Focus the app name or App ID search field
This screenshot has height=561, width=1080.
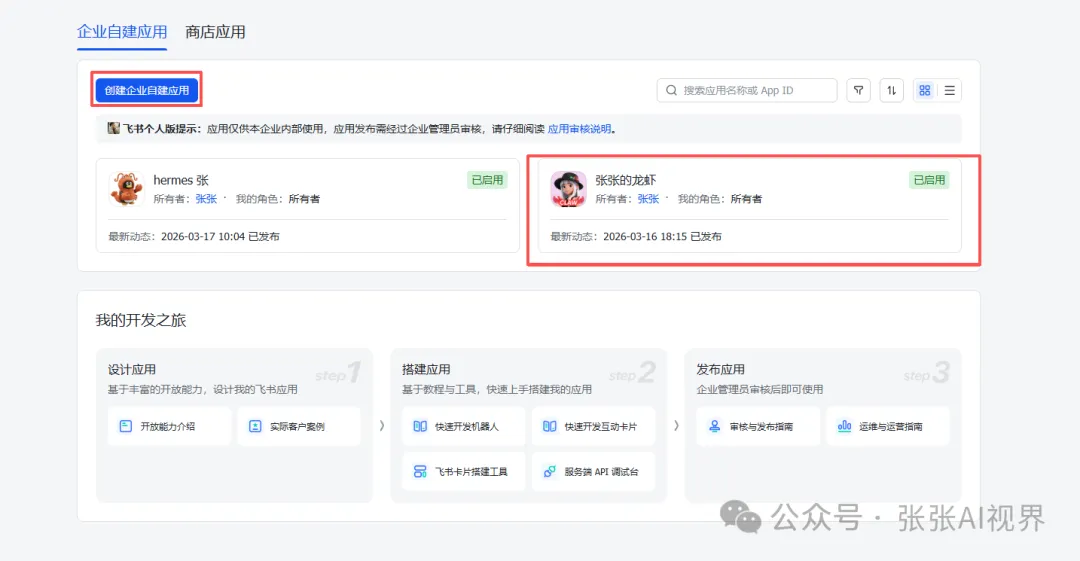coord(747,90)
